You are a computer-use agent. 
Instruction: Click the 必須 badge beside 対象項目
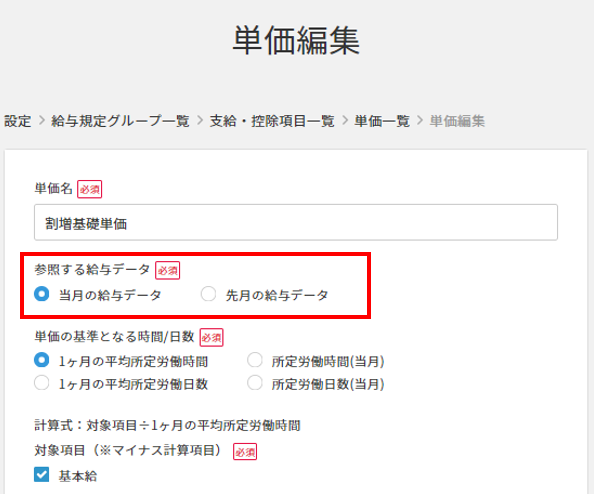245,452
